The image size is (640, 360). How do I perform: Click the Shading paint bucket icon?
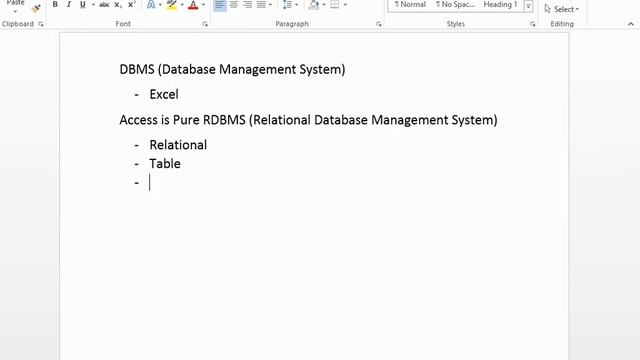[x=314, y=4]
